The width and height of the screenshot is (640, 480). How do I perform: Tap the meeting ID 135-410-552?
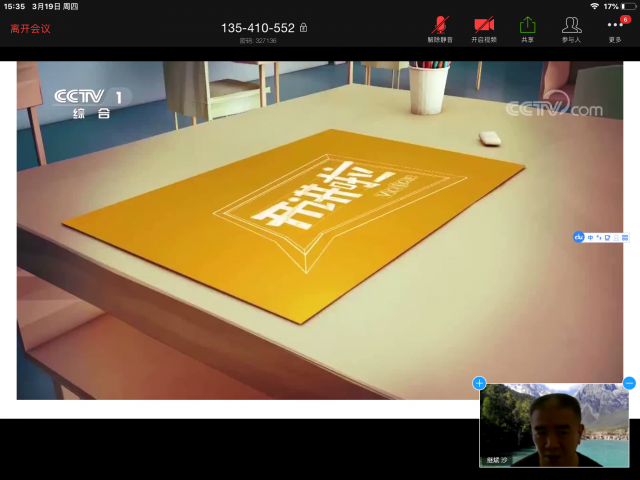258,28
